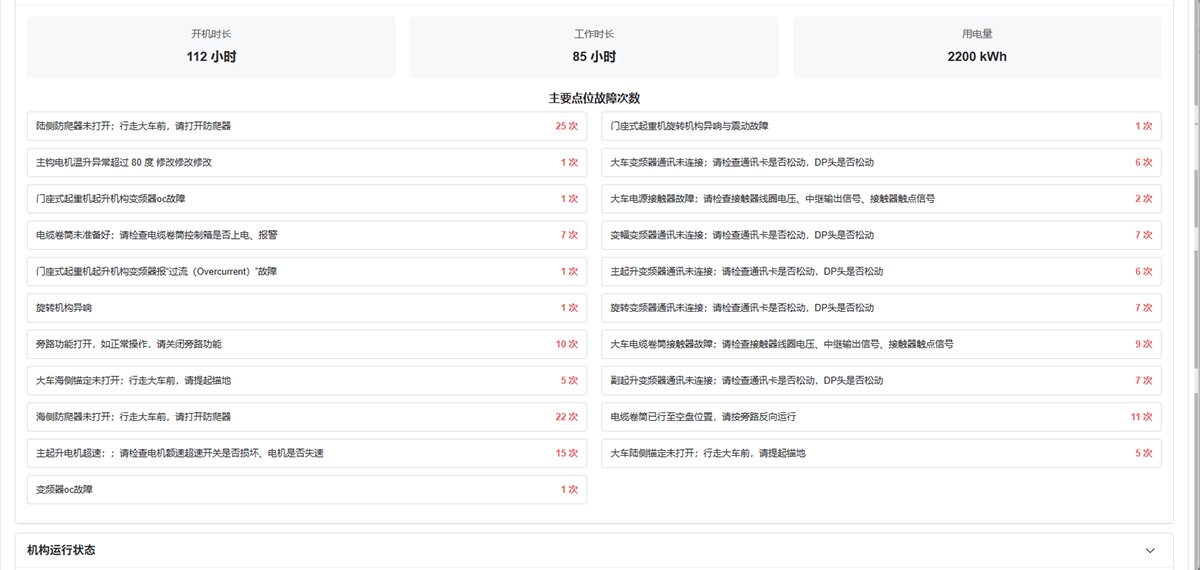Viewport: 1200px width, 570px height.
Task: Click the 22 次 fault count
Action: coord(566,417)
